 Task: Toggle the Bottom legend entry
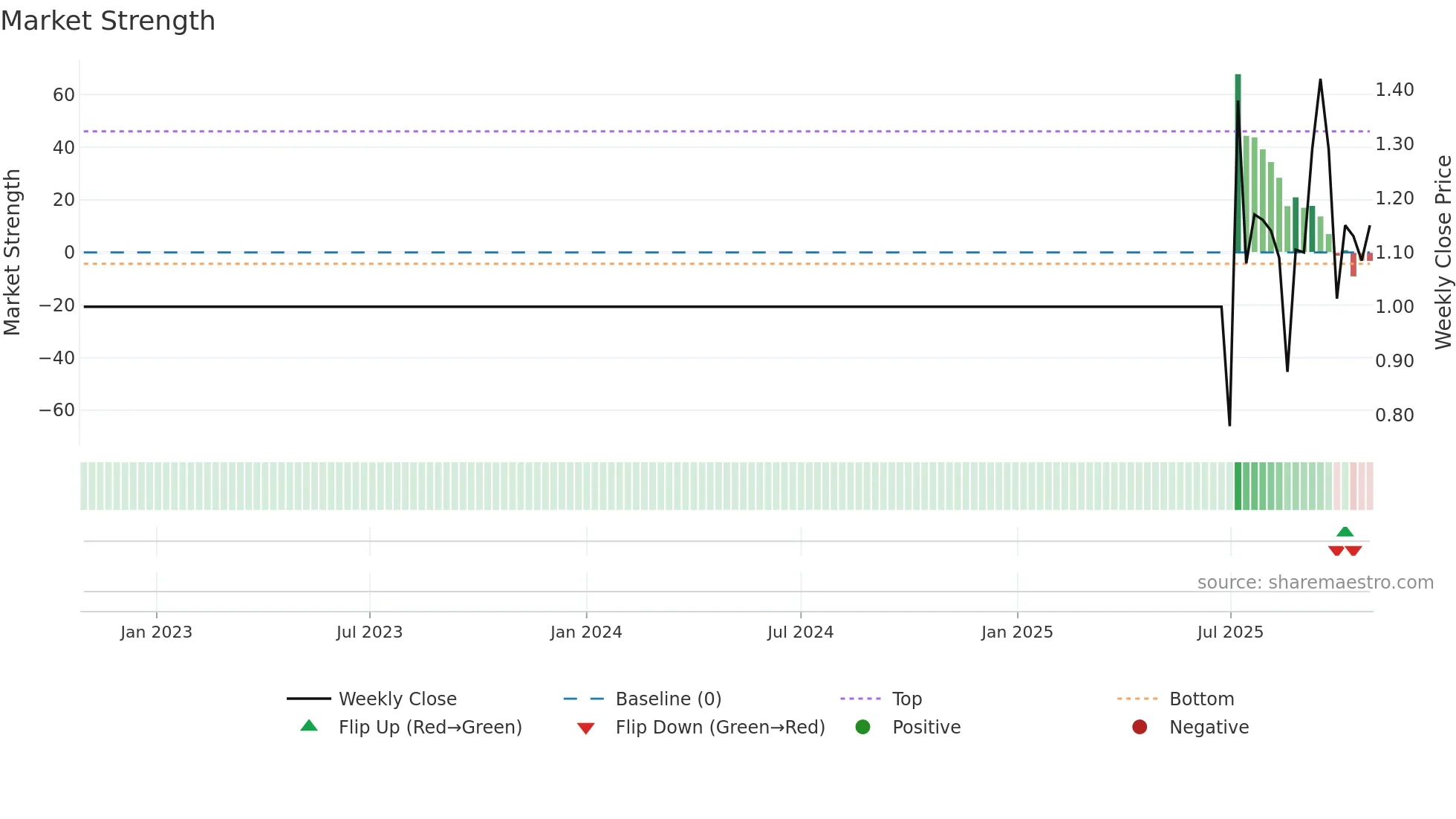[x=1201, y=699]
